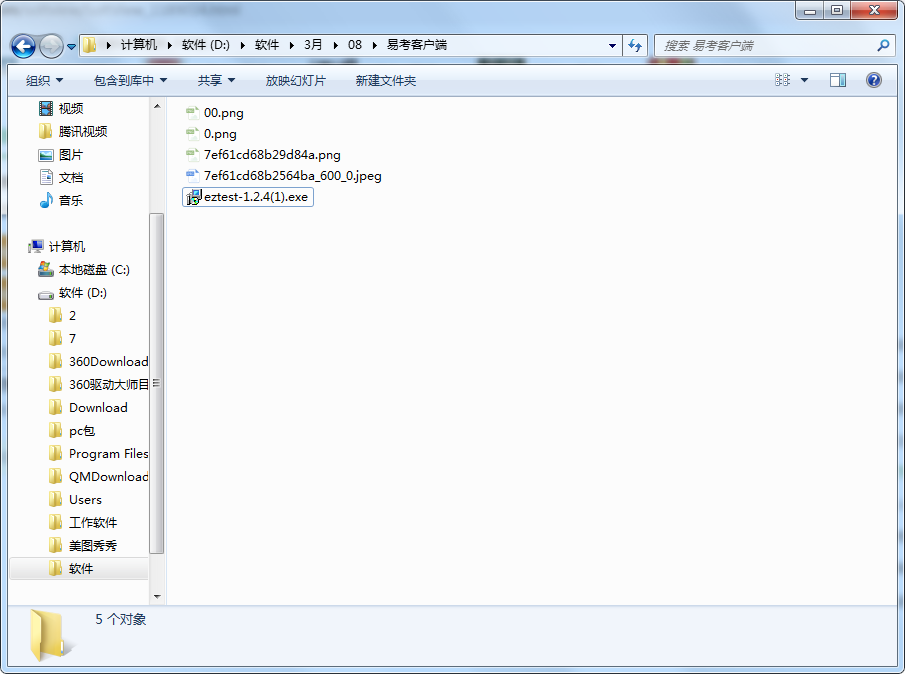The image size is (905, 674).
Task: Click the search magnifier icon
Action: 882,45
